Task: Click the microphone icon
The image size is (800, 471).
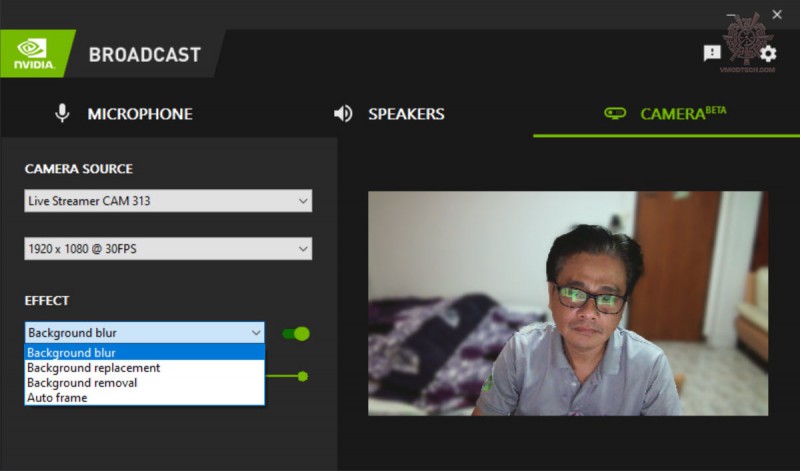Action: pos(62,113)
